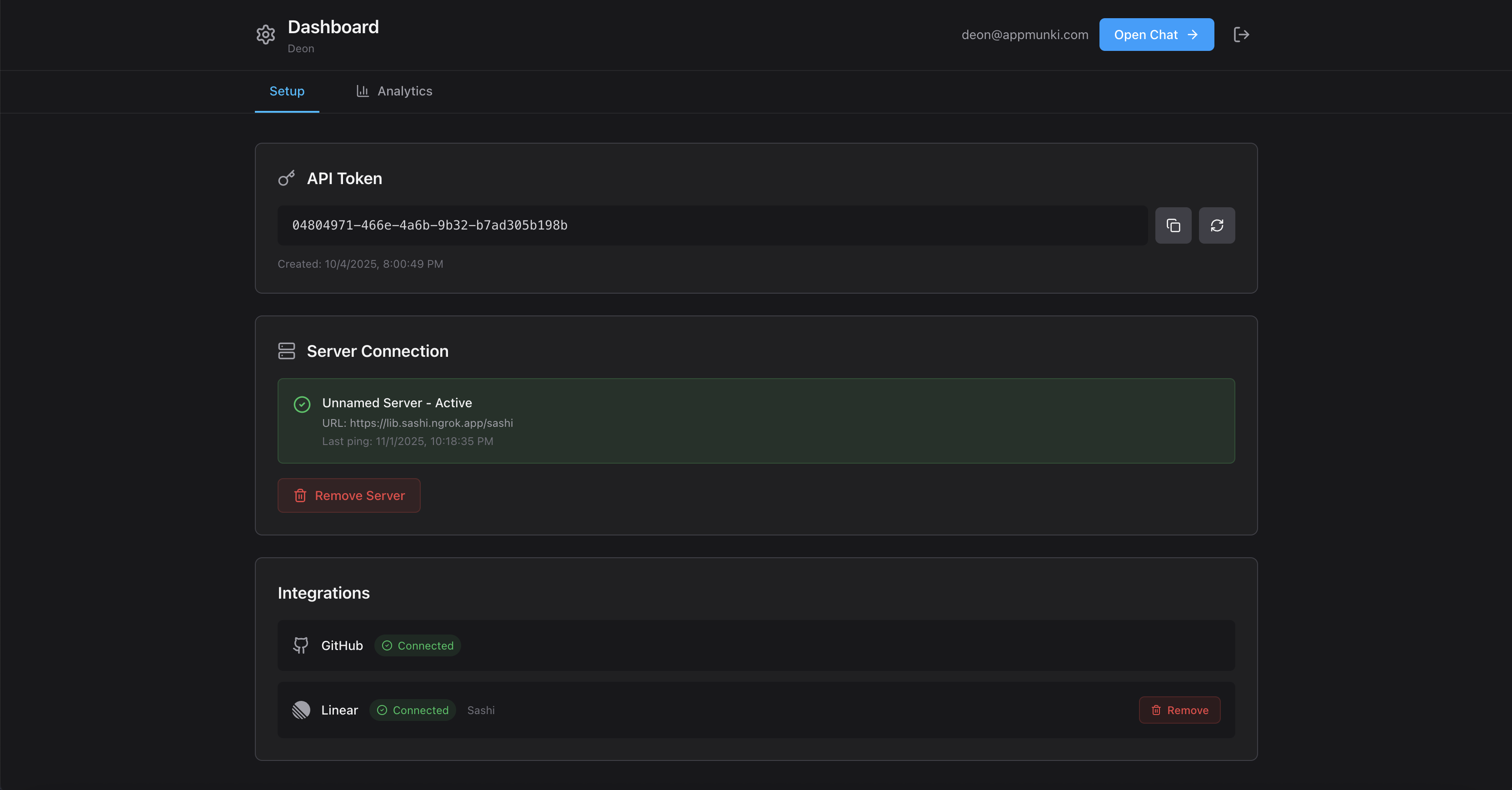The width and height of the screenshot is (1512, 790).
Task: Copy the API token using copy icon
Action: (x=1173, y=225)
